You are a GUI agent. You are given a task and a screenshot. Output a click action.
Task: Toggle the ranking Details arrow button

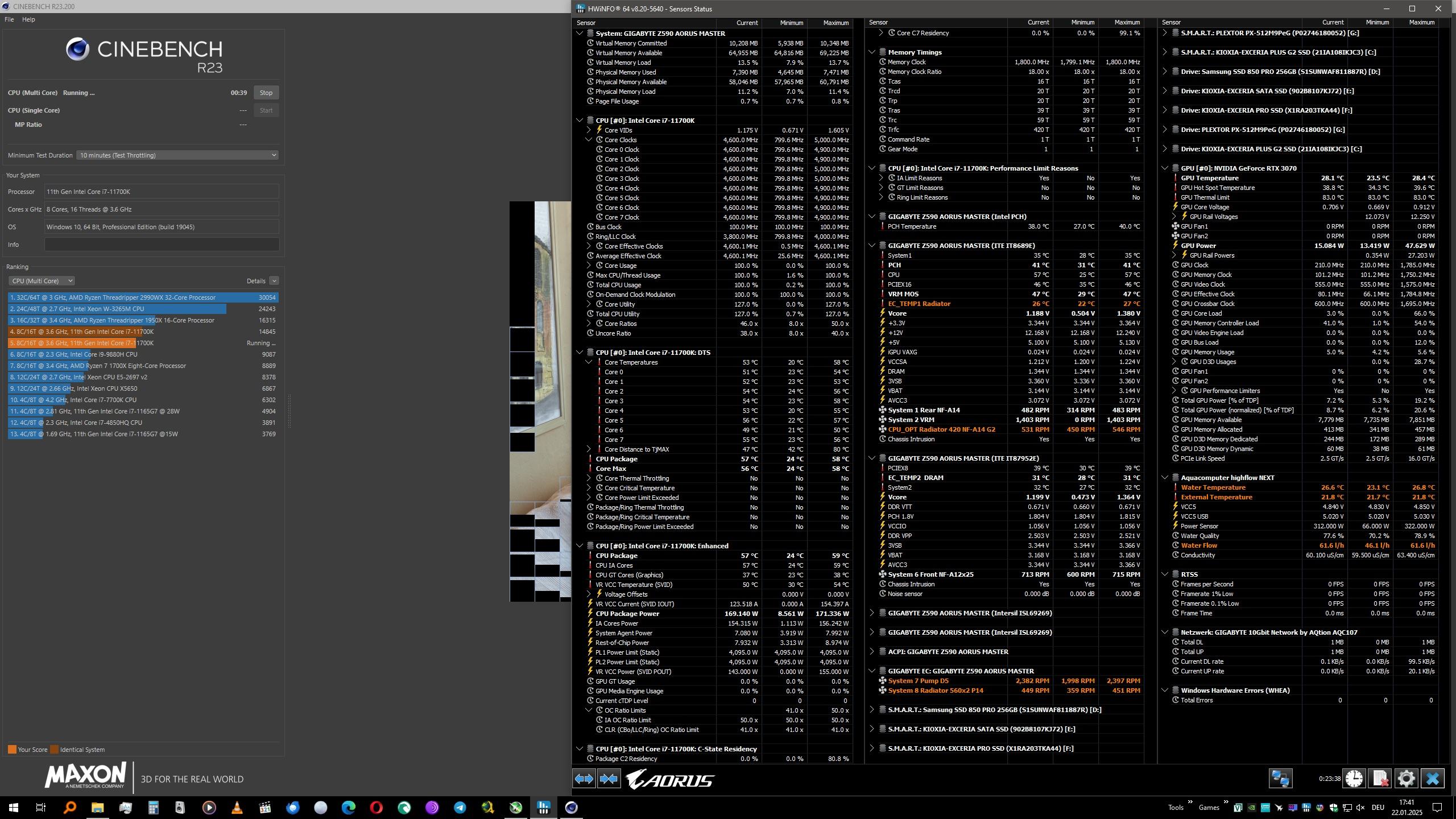[x=274, y=281]
